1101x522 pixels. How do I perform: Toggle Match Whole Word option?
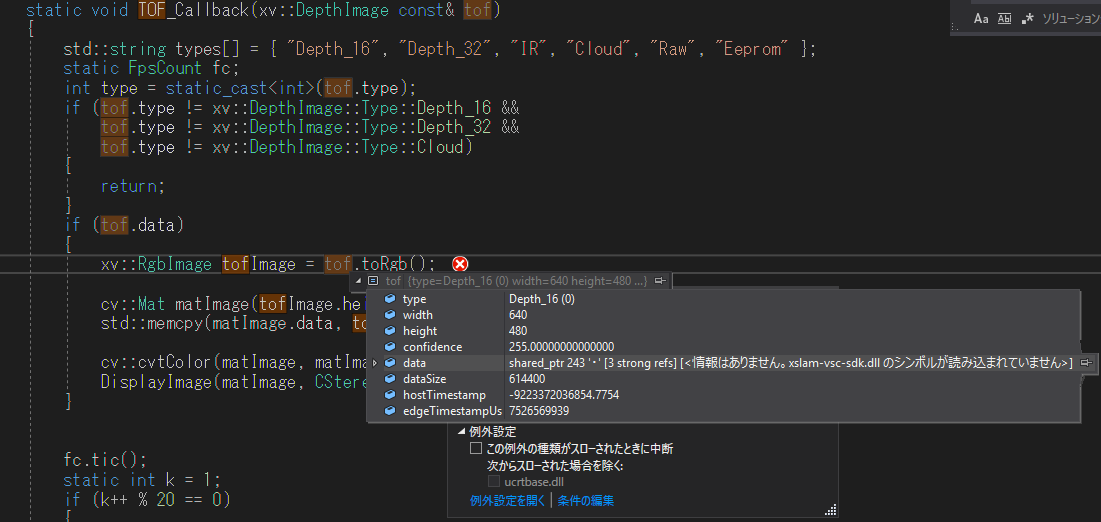coord(1004,19)
